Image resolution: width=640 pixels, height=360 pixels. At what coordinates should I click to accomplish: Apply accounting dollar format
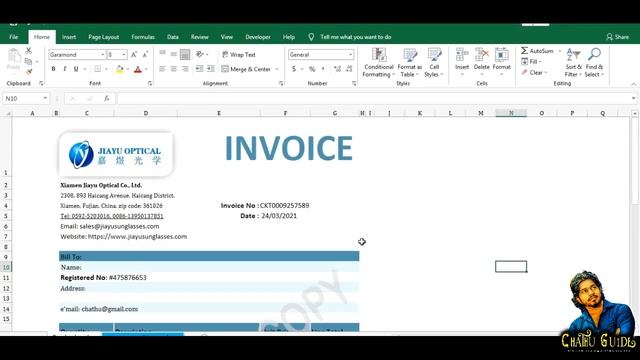coord(294,69)
